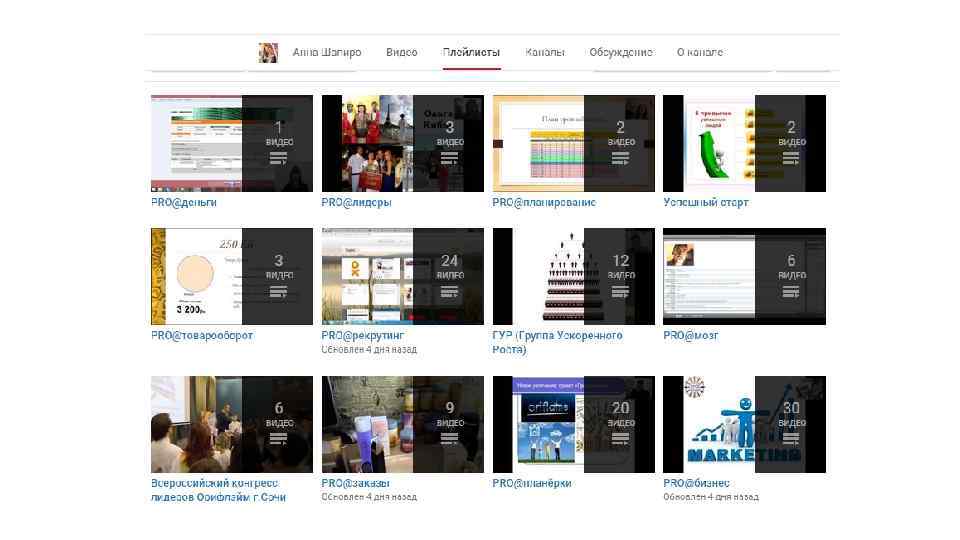Image resolution: width=960 pixels, height=540 pixels.
Task: Click playlist icon on PRO@деньги thumbnail
Action: (x=279, y=159)
